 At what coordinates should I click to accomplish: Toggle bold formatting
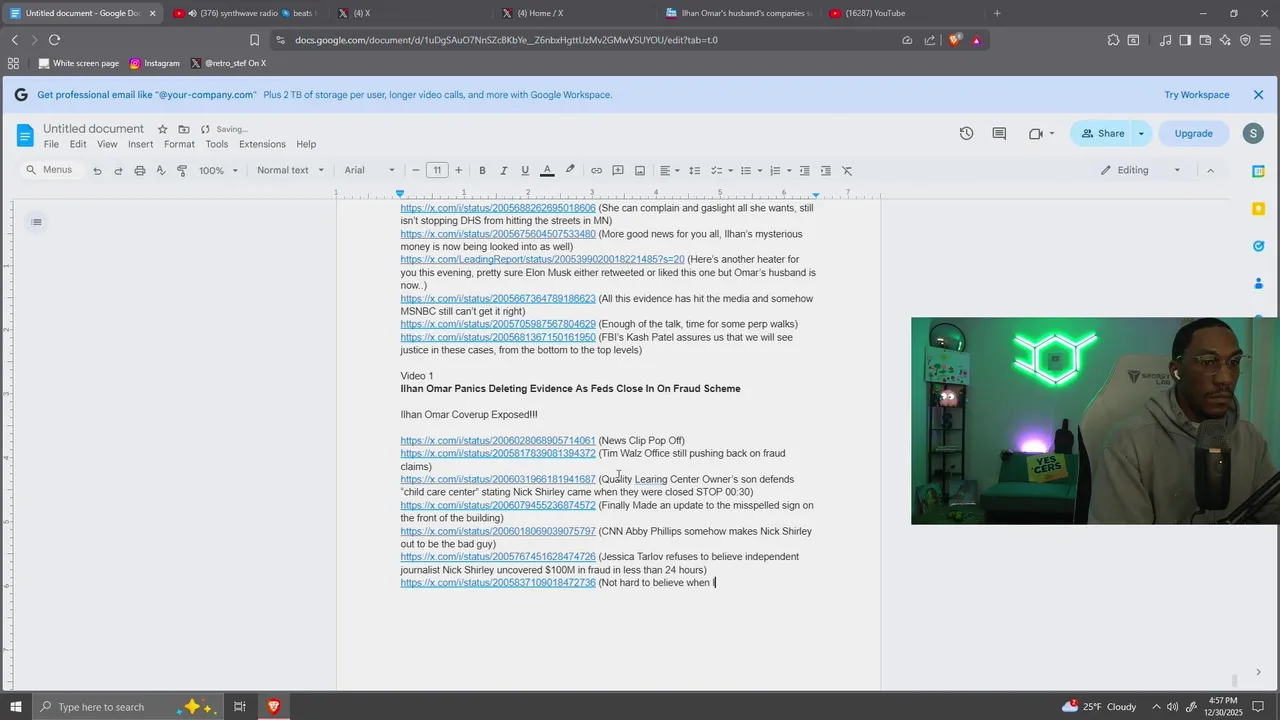[482, 171]
